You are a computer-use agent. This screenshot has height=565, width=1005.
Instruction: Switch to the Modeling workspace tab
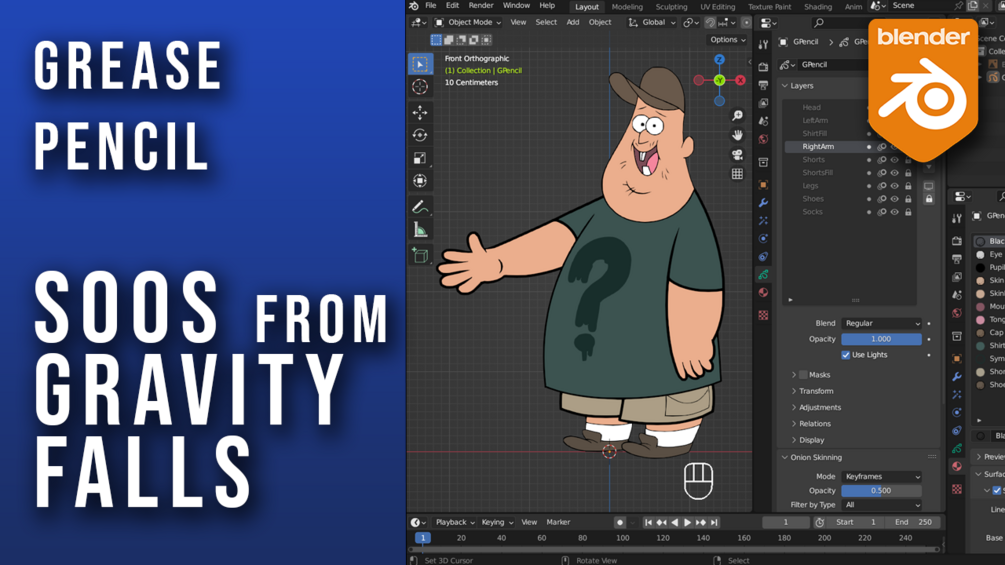click(x=627, y=7)
